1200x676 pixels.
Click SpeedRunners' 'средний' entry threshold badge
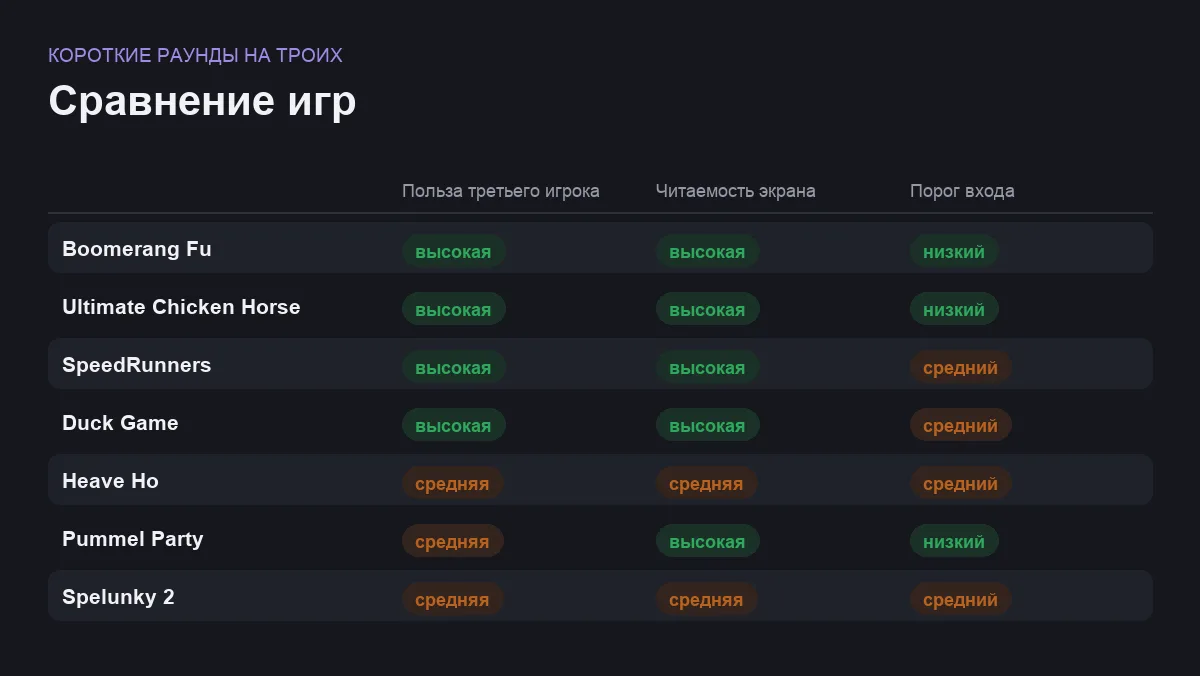tap(961, 368)
